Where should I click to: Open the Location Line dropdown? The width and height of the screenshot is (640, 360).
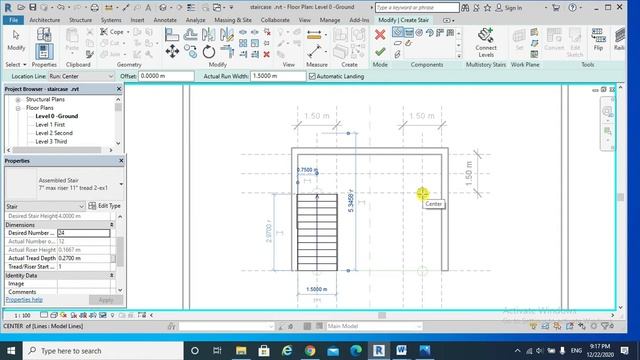81,76
